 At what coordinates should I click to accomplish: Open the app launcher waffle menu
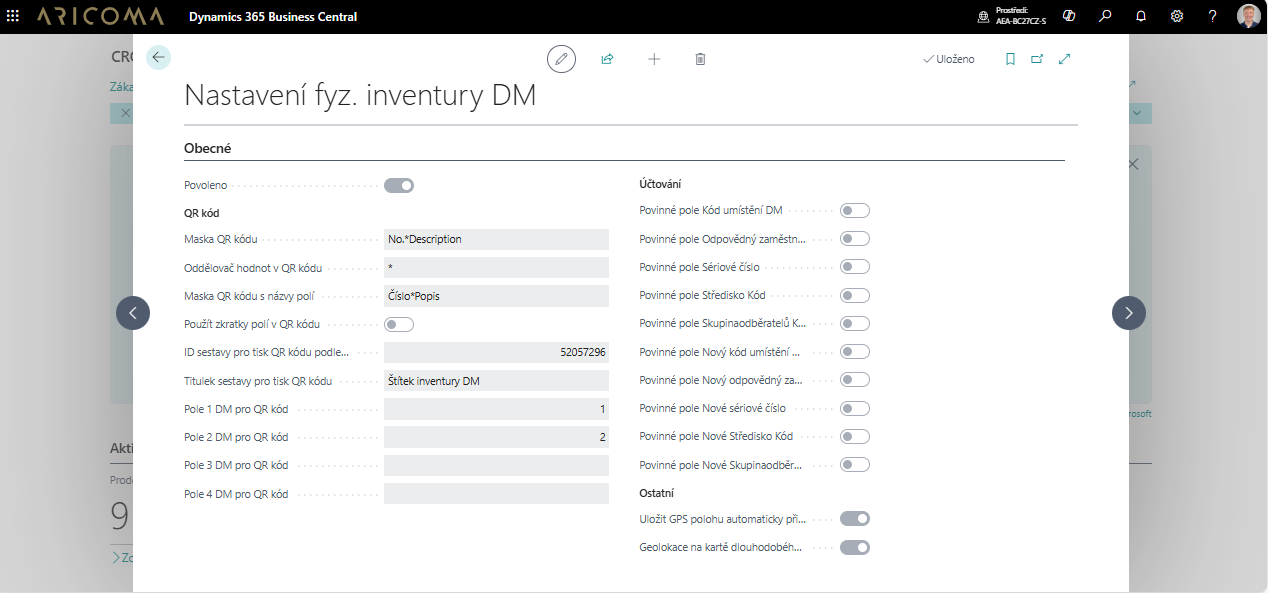13,16
